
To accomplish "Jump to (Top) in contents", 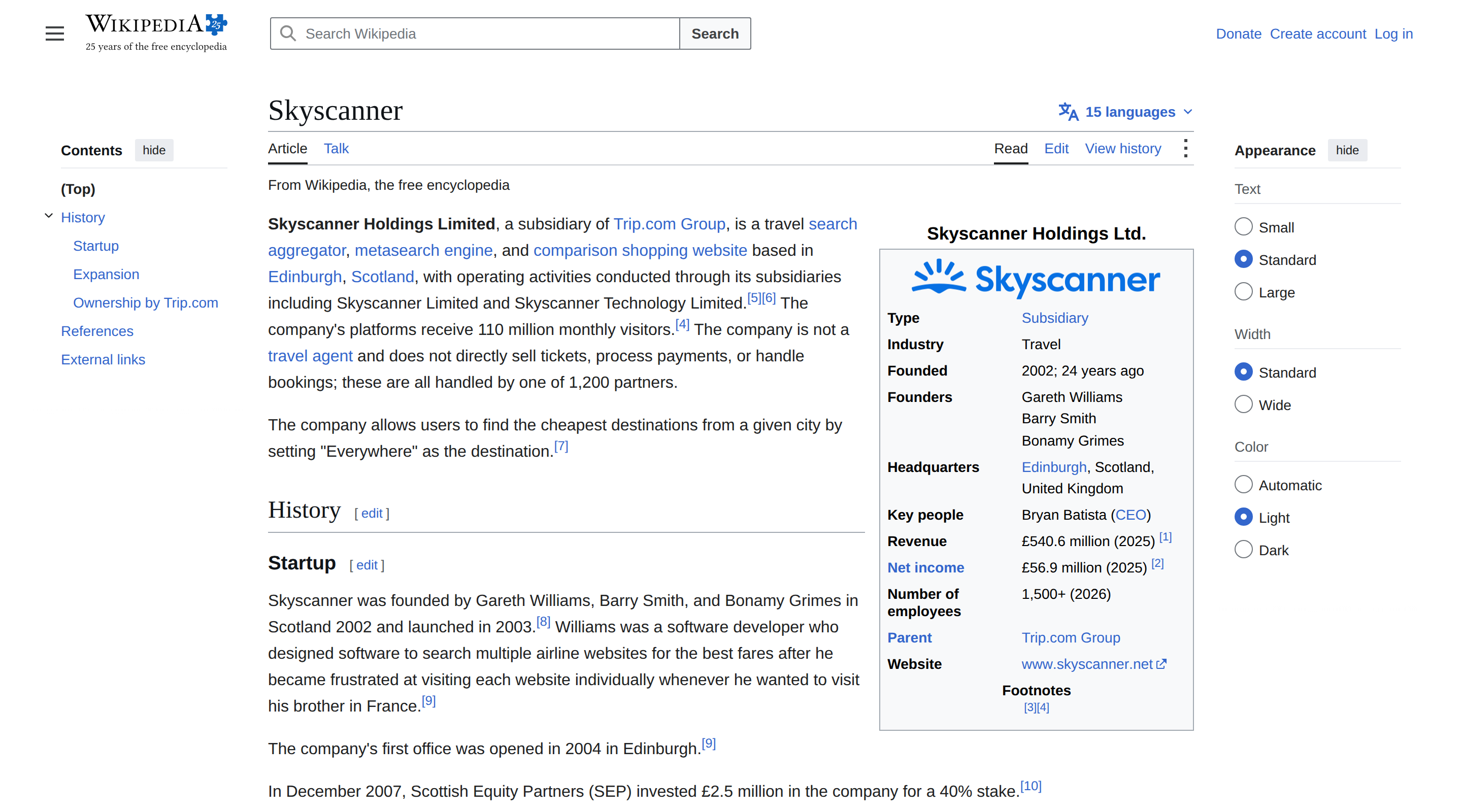I will 78,189.
